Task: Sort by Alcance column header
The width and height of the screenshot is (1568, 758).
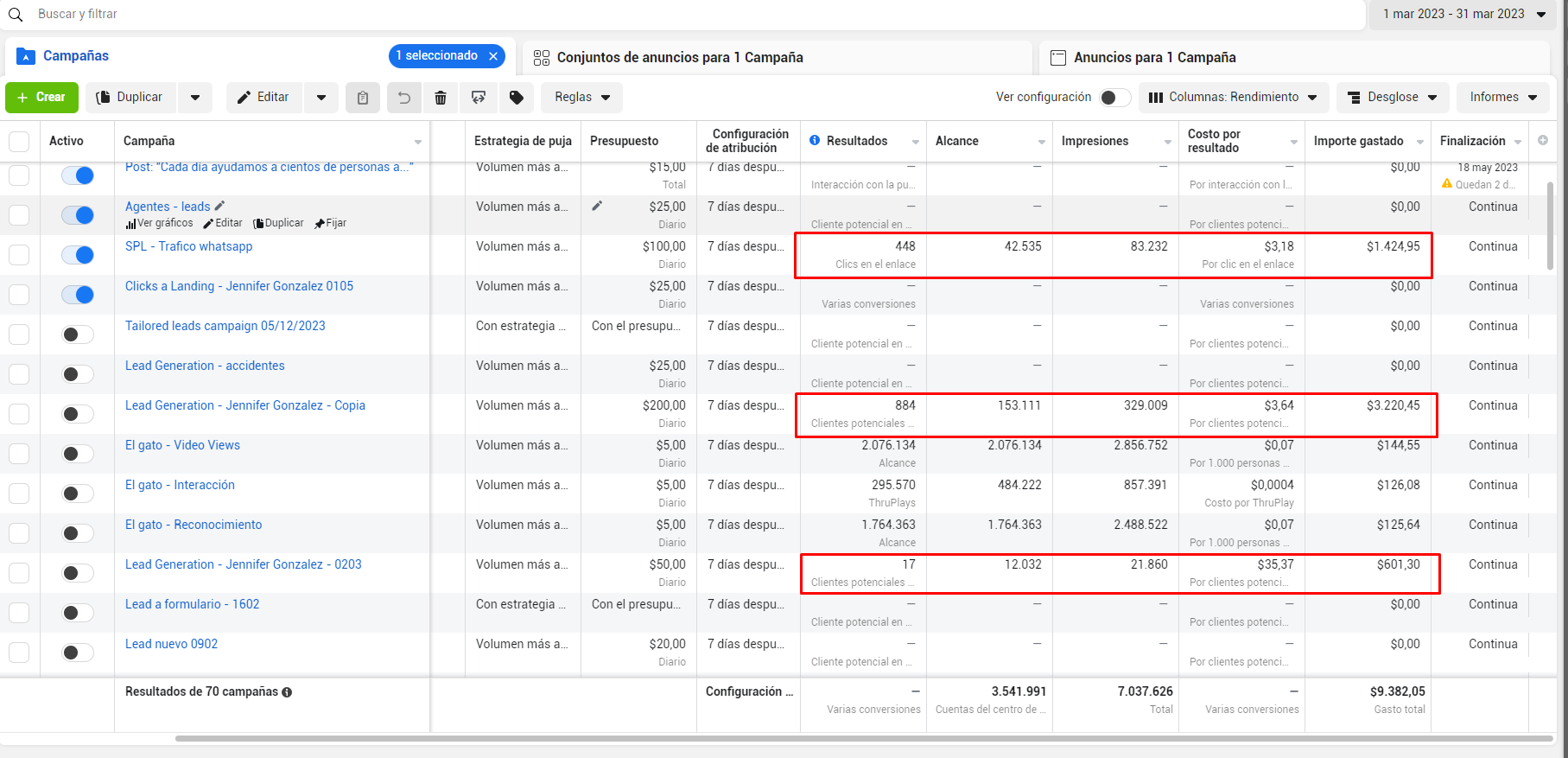Action: coord(957,141)
